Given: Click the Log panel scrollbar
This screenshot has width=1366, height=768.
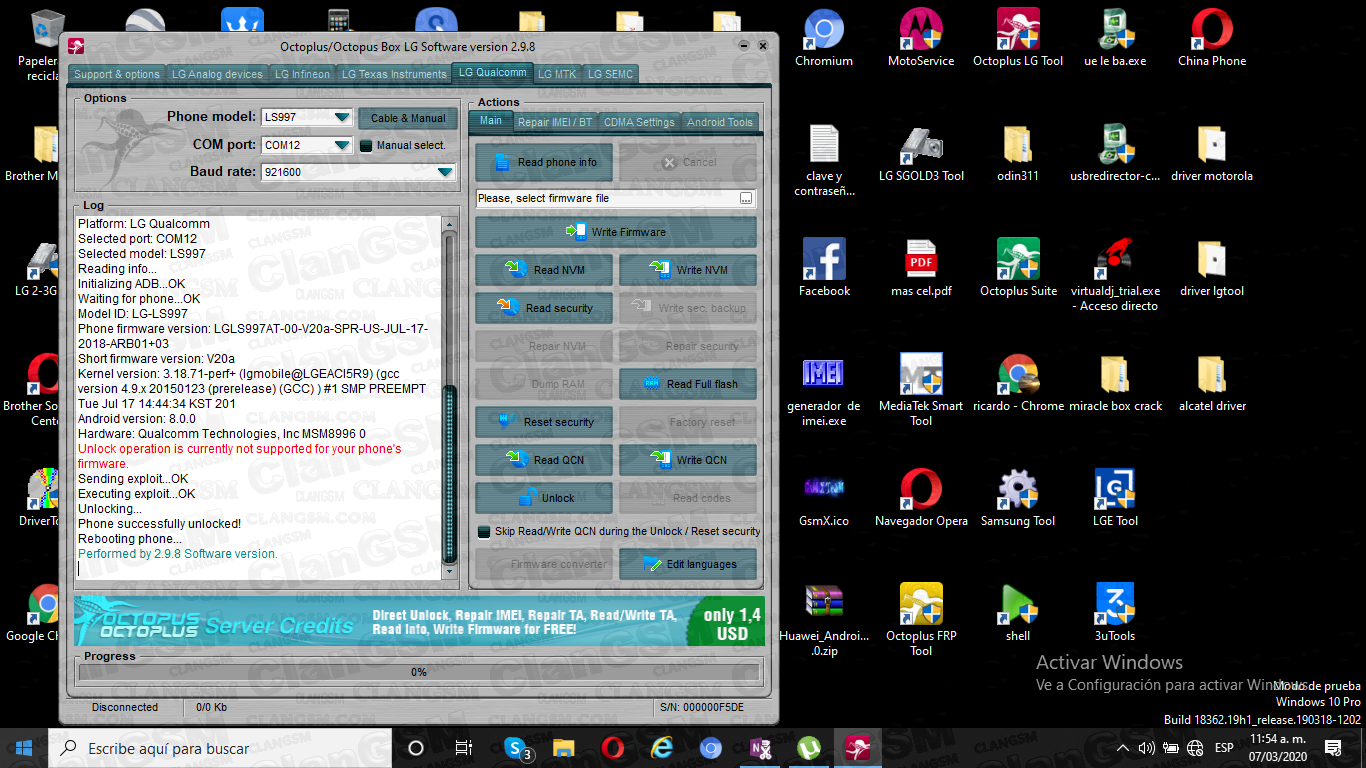Looking at the screenshot, I should [449, 397].
